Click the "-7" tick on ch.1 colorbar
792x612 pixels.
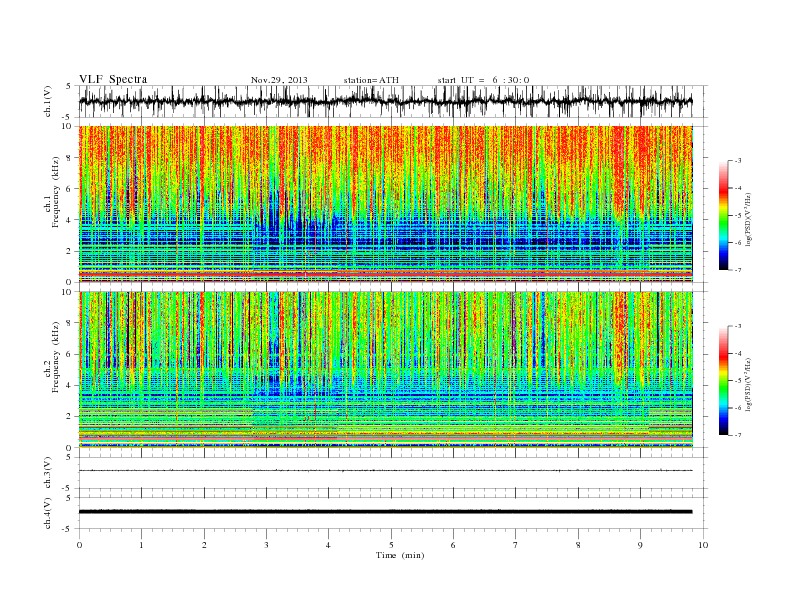click(738, 270)
